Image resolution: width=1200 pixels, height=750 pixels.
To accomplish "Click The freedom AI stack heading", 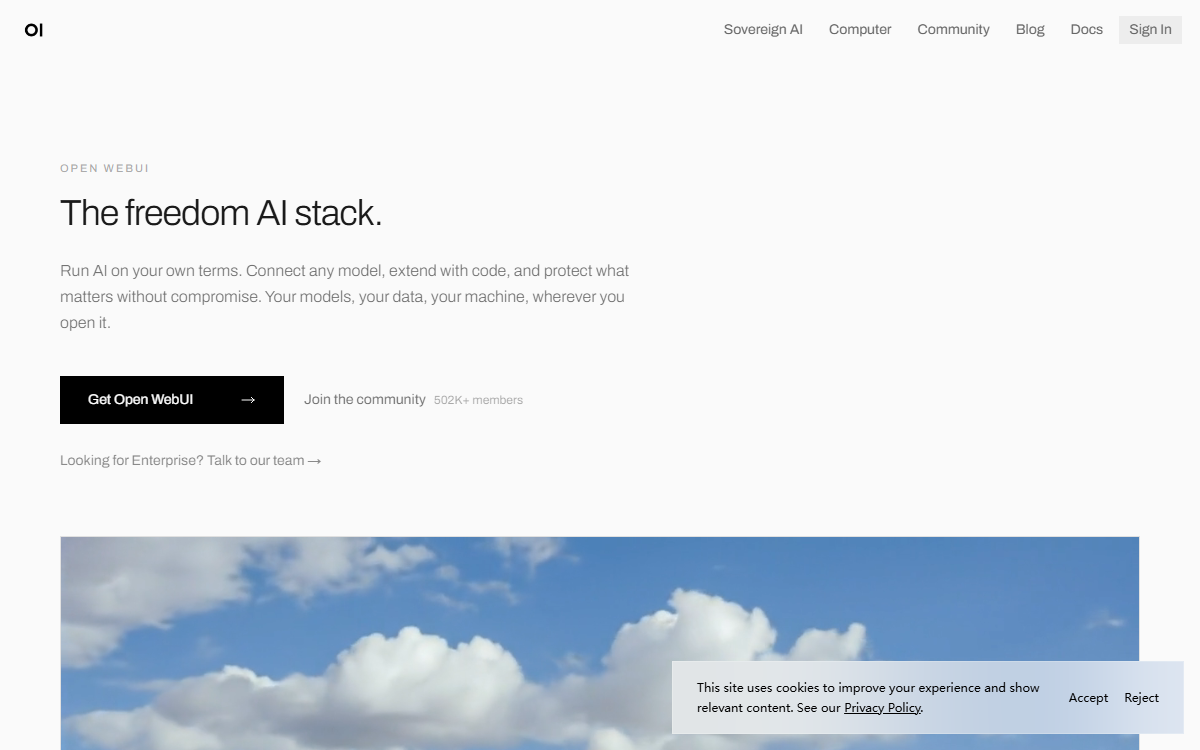I will tap(221, 213).
